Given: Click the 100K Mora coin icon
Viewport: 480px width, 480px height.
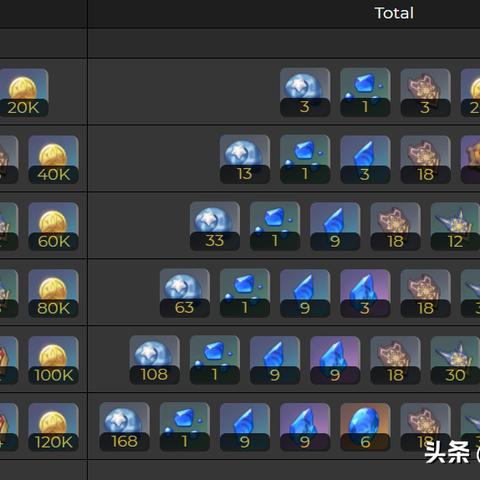Looking at the screenshot, I should click(x=53, y=360).
